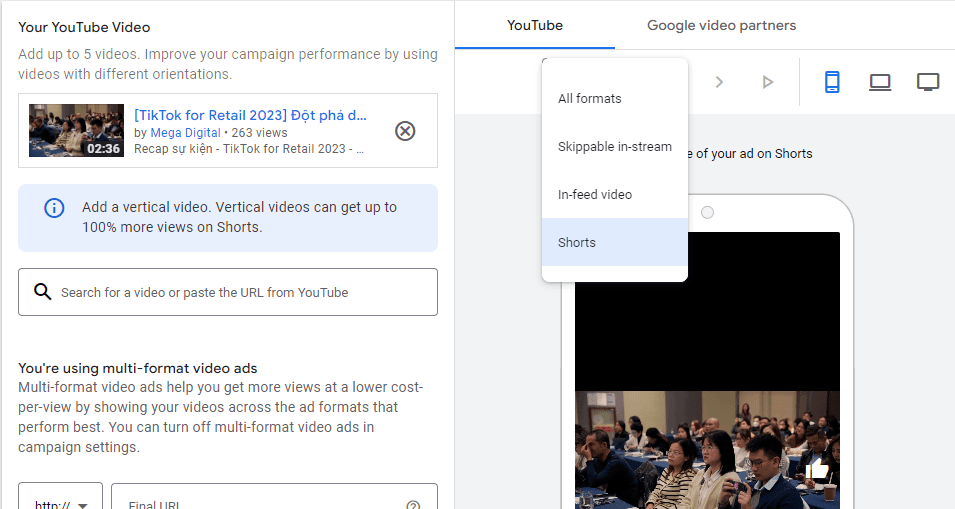Click the info icon in vertical video tip
Viewport: 955px width, 509px height.
point(54,208)
